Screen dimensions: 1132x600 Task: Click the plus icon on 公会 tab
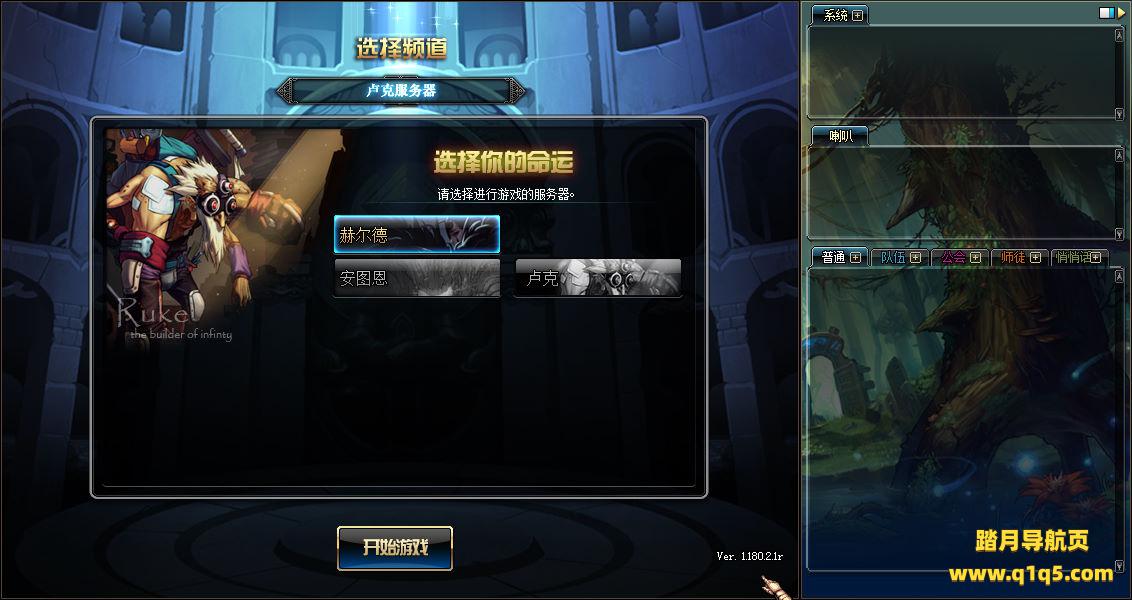[975, 257]
